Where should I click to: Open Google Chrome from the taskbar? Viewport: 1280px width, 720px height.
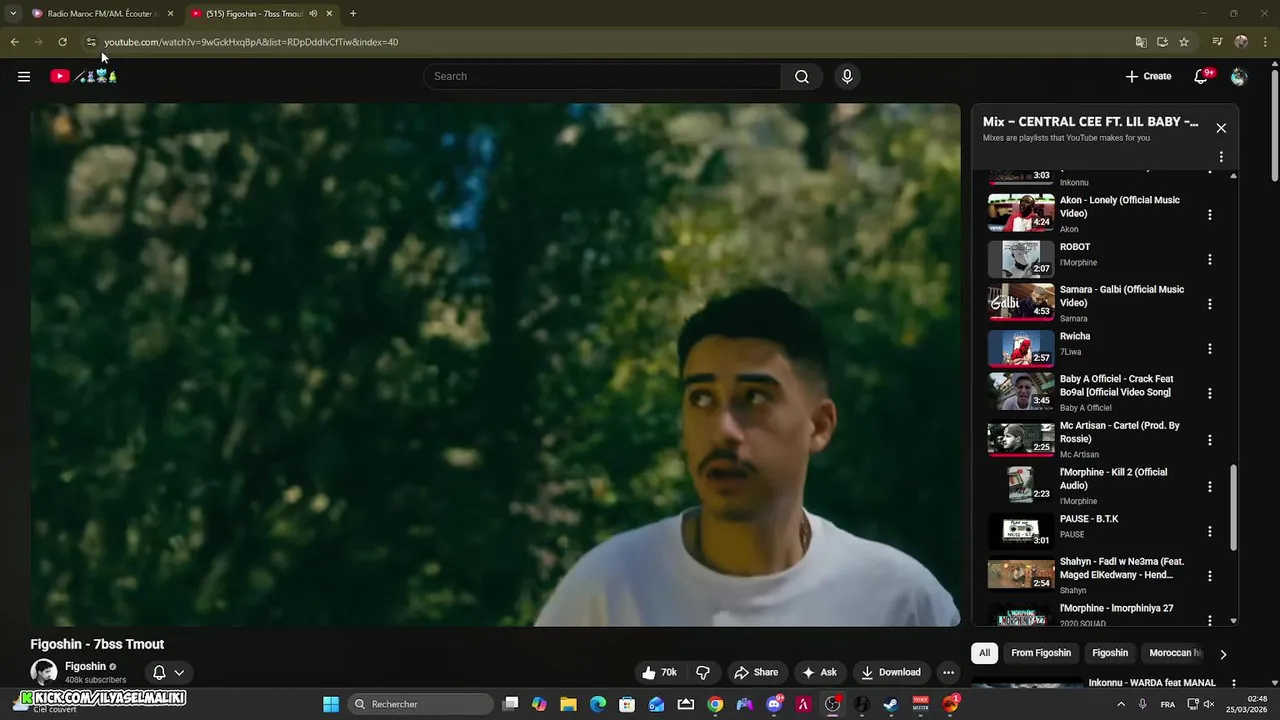(x=715, y=704)
